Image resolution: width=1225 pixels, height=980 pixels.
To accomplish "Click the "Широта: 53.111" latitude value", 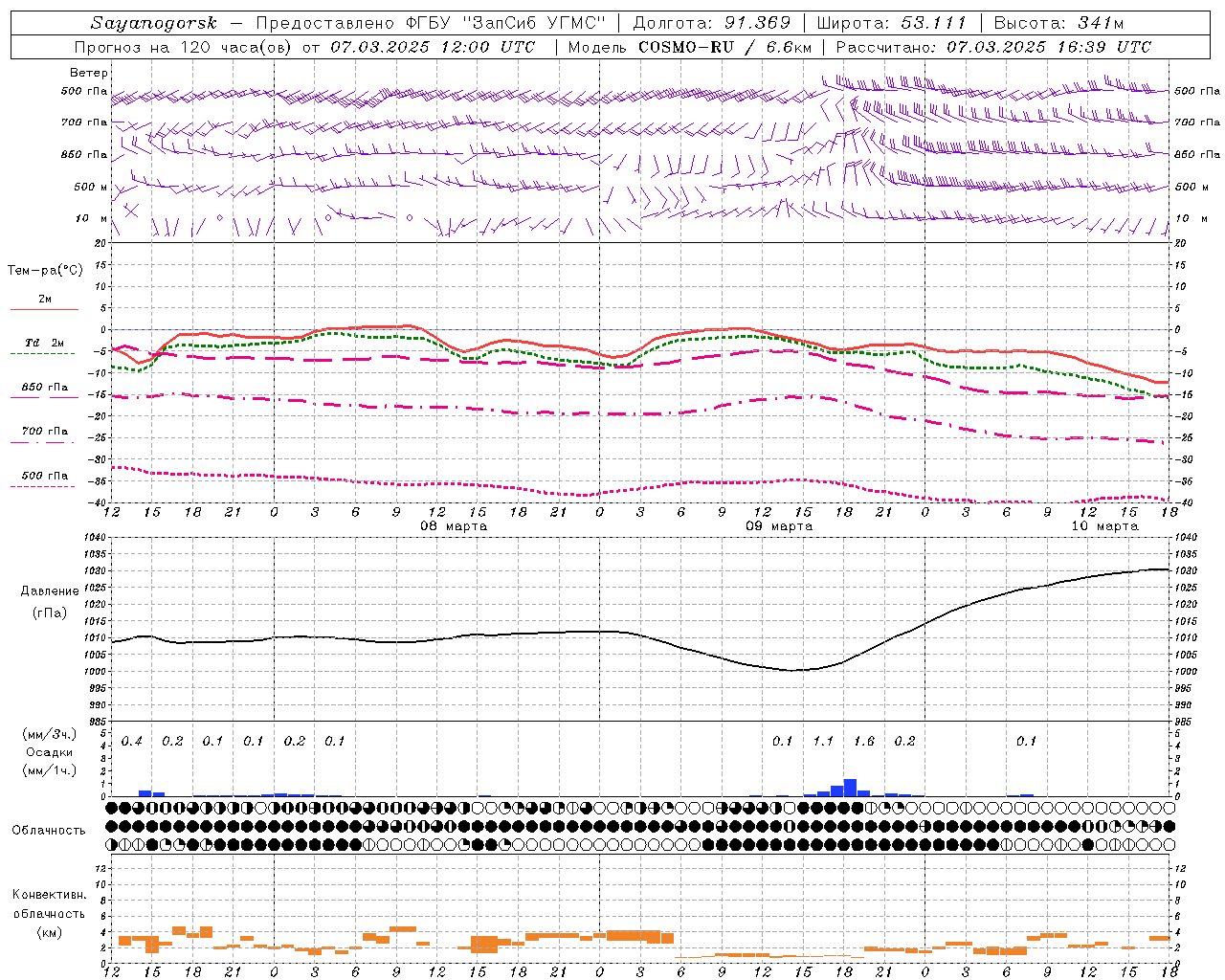I will click(892, 23).
